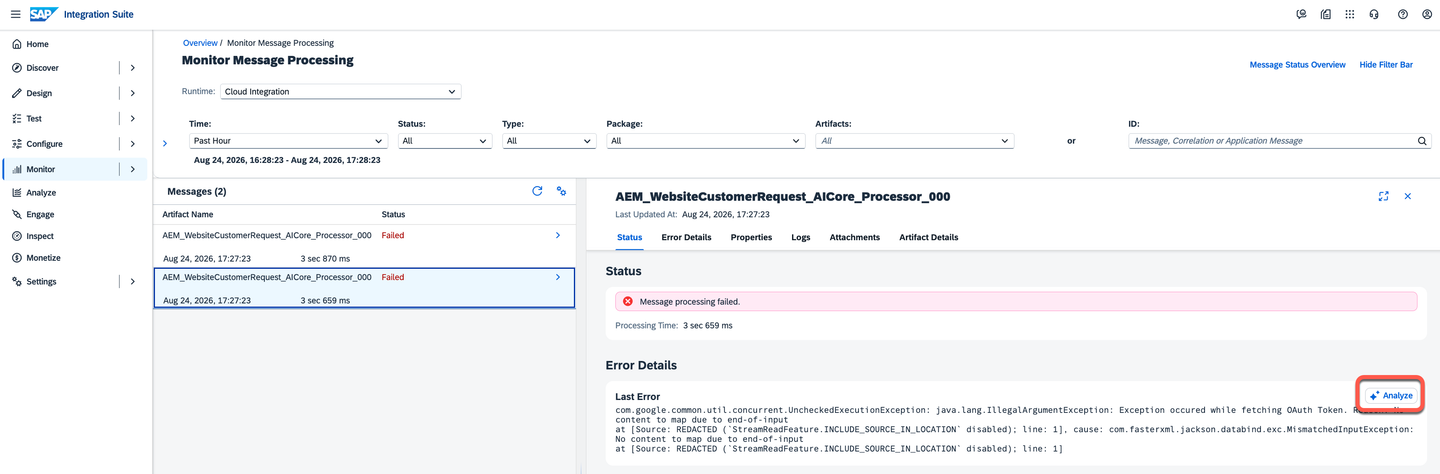Open the documents icon in header
Screen dimensions: 1440x474
click(1326, 14)
